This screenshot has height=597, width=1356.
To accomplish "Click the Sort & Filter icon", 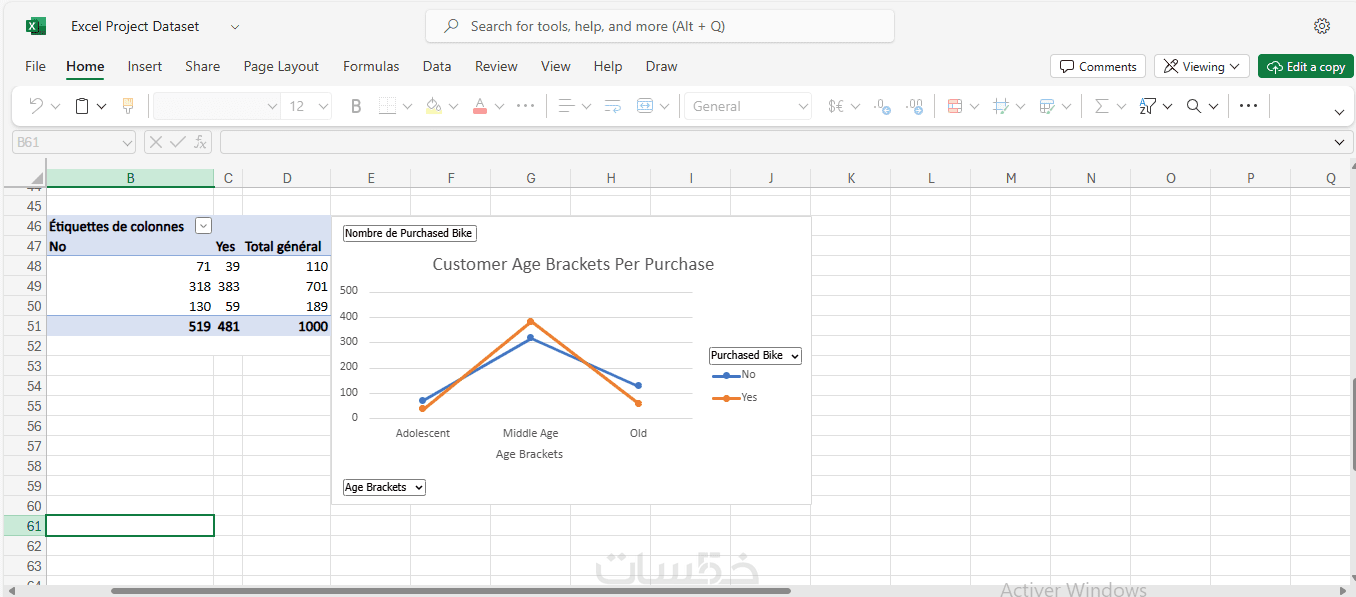I will click(1148, 106).
